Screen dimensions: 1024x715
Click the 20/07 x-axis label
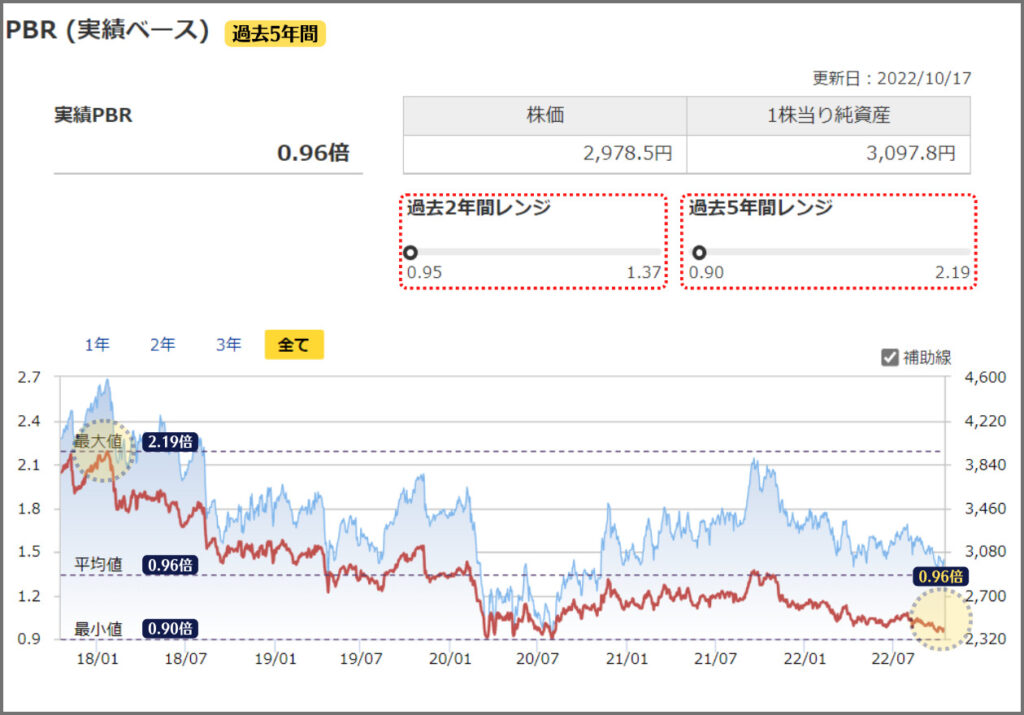coord(537,658)
